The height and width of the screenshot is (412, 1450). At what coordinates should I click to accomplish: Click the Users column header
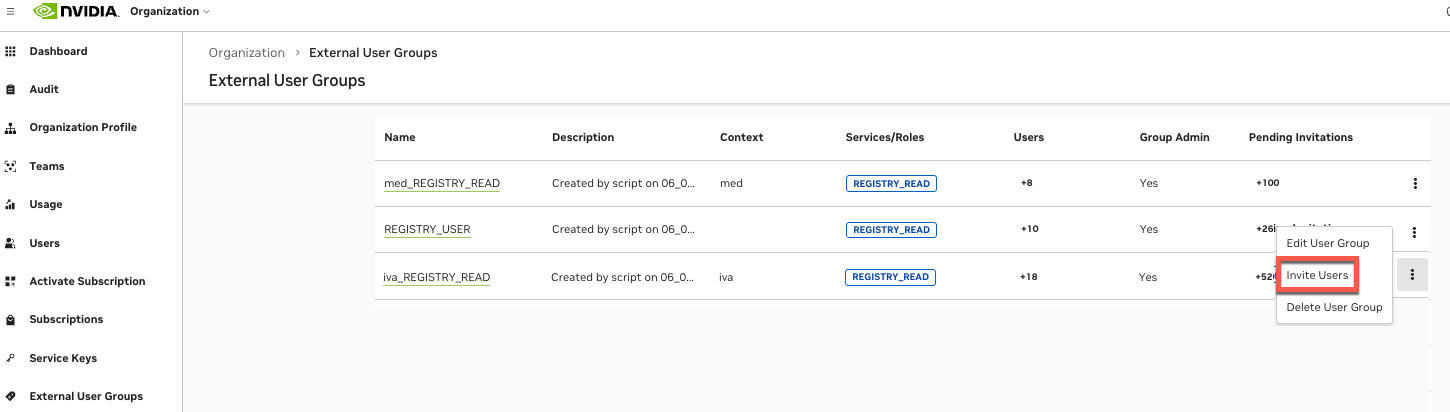click(x=1028, y=137)
